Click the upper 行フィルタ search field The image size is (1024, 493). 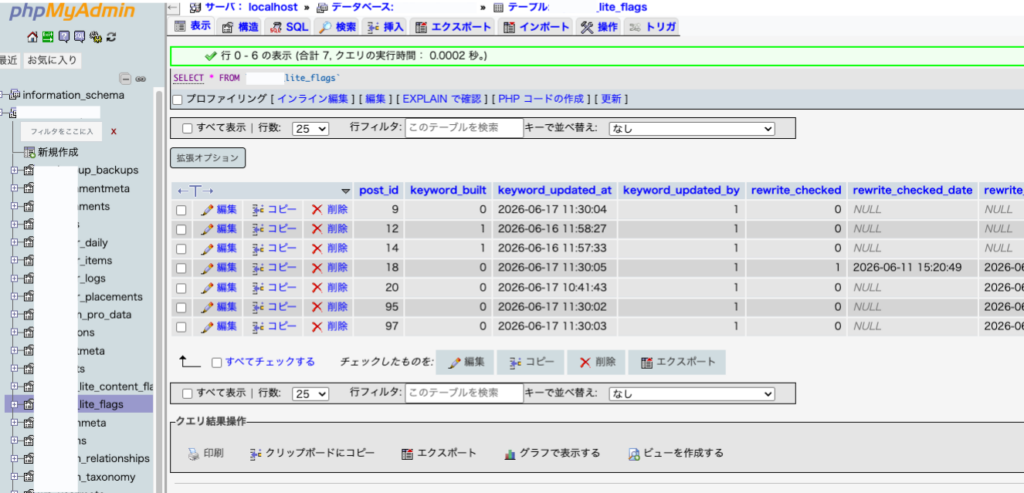[464, 128]
